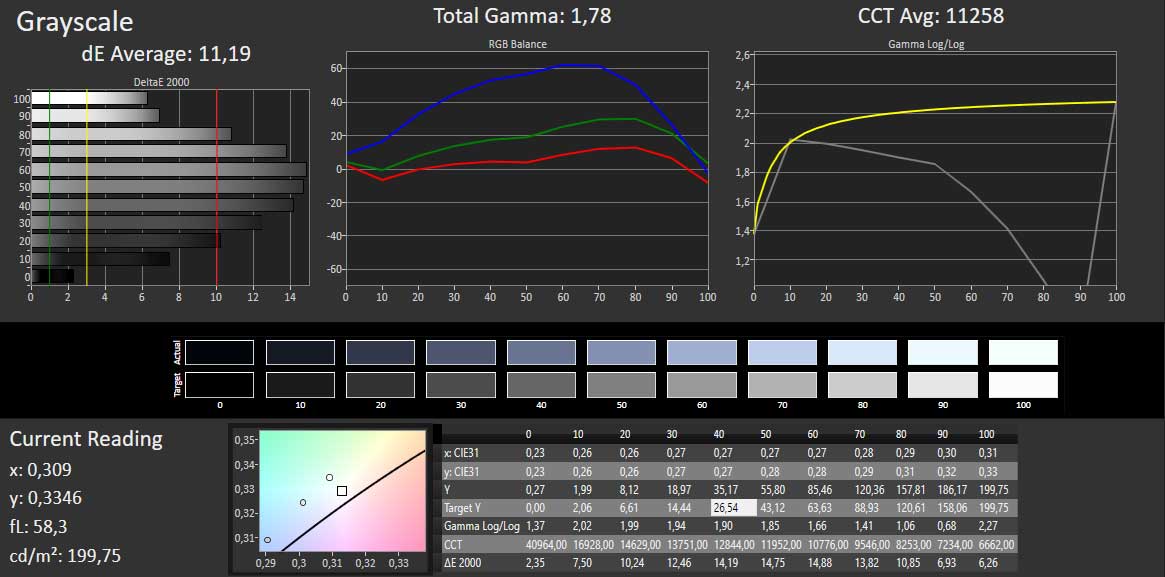Click the cd/m² 199,75 current reading
Viewport: 1165px width, 577px height.
coord(65,555)
